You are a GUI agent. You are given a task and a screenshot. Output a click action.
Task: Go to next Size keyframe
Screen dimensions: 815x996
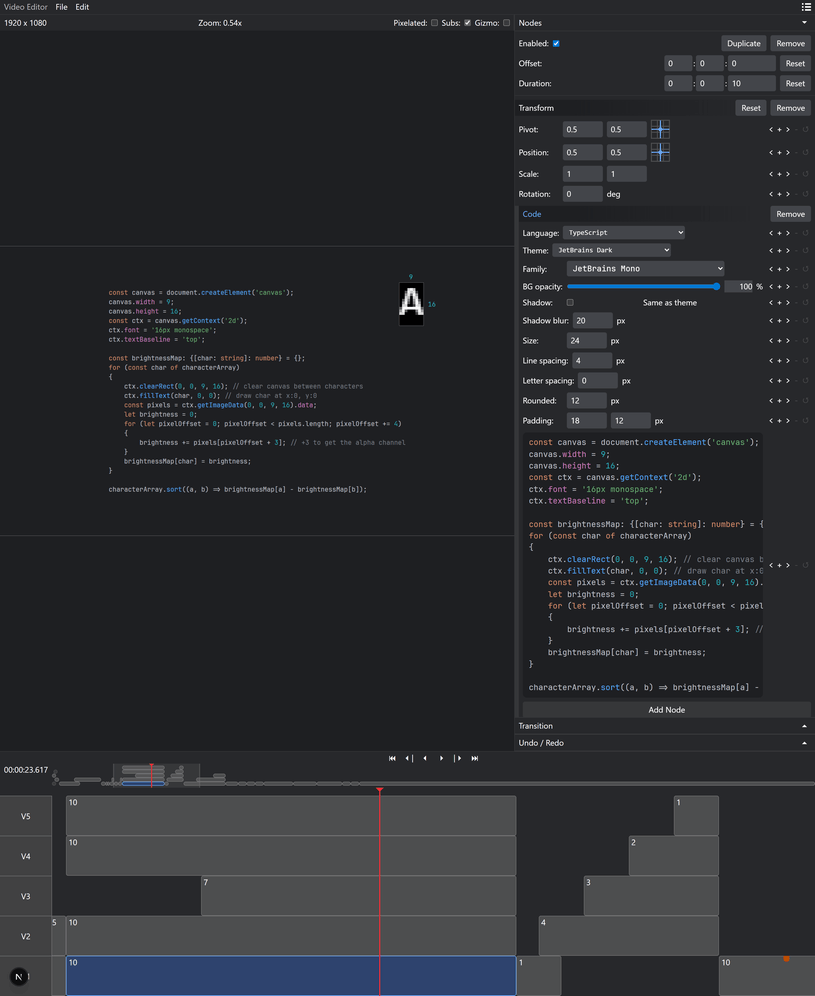788,341
